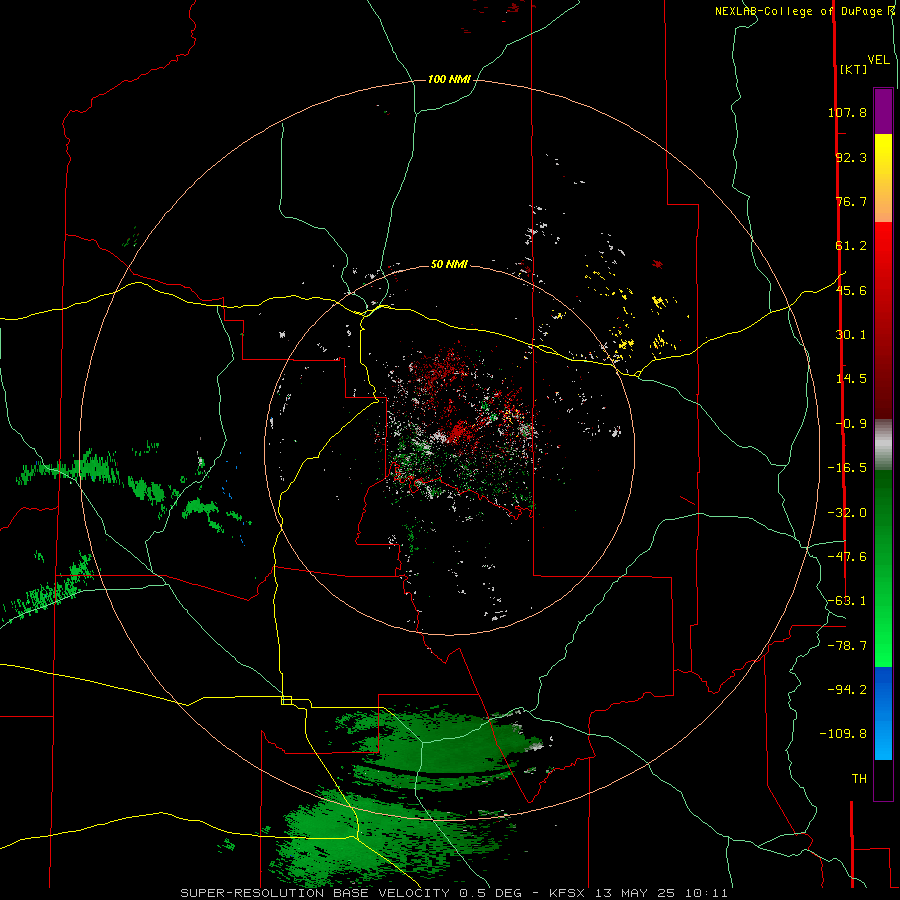Click the "-109.8" scale value
The image size is (900, 900).
point(843,734)
